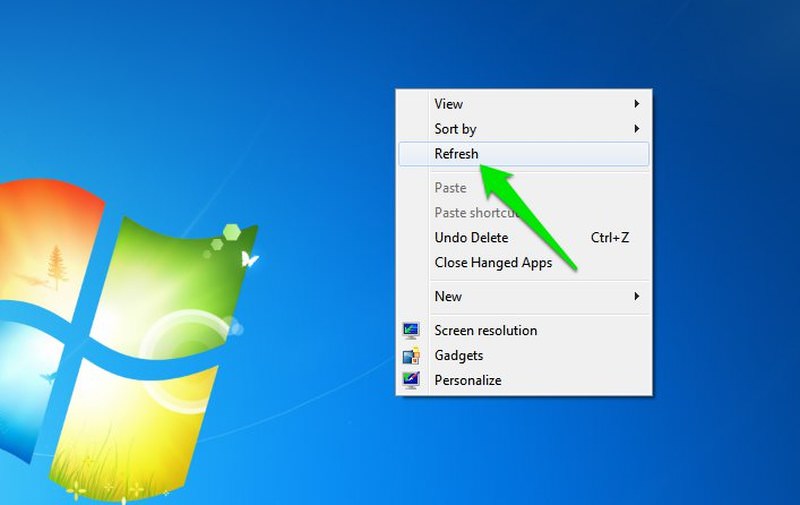Click the Gadgets icon in context menu

coord(411,356)
